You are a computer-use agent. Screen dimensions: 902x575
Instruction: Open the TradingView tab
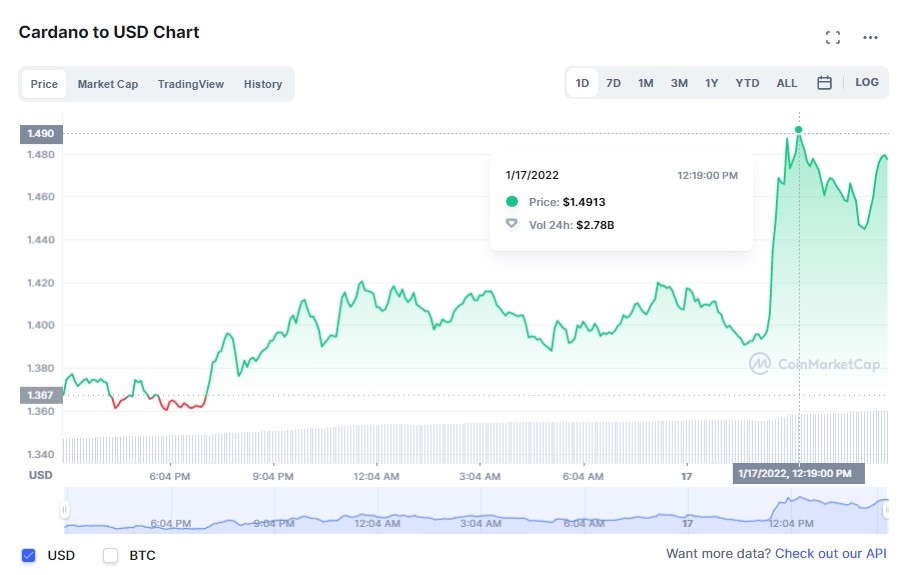[x=191, y=84]
